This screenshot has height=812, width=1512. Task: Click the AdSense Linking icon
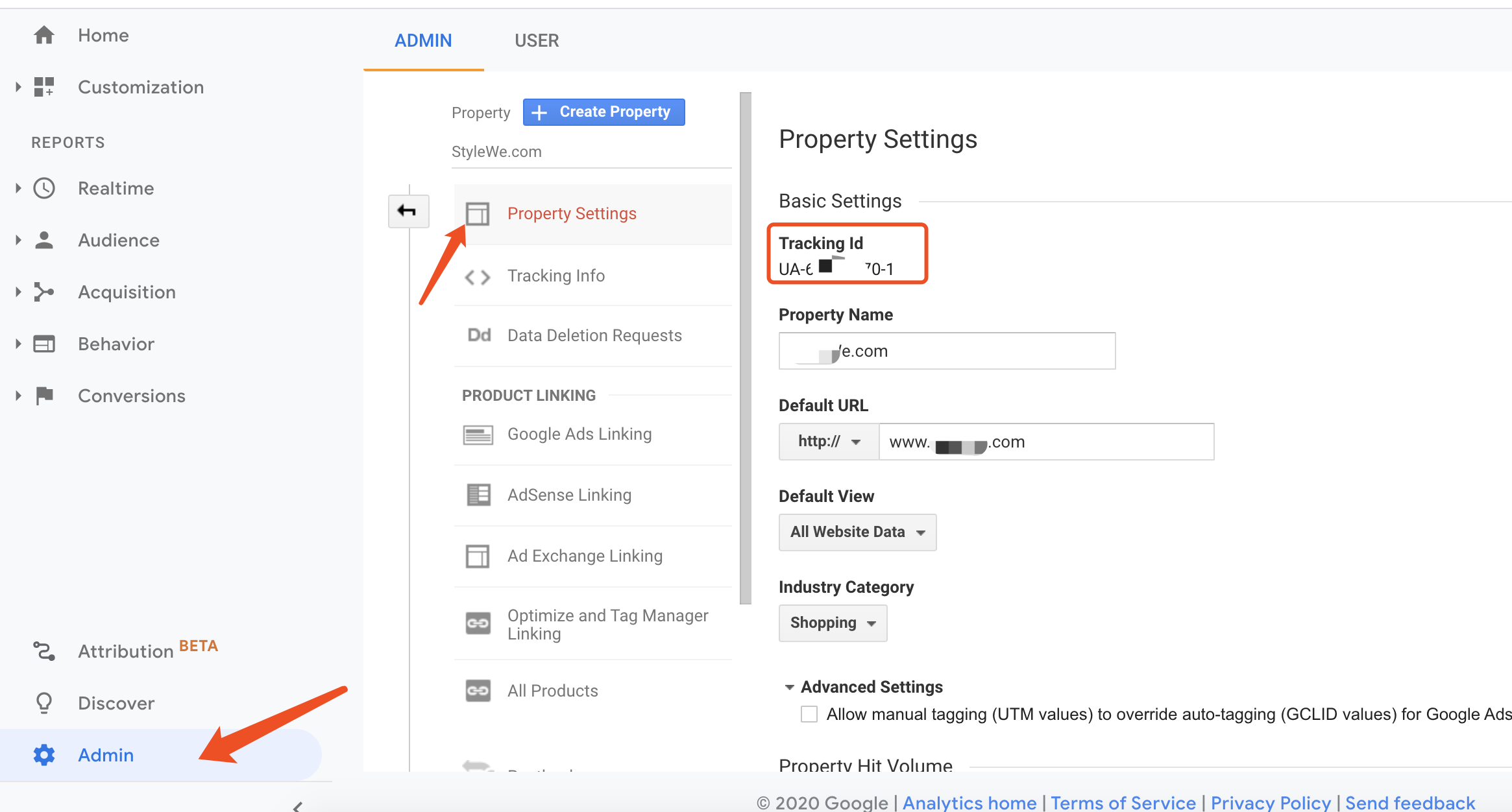pyautogui.click(x=479, y=495)
